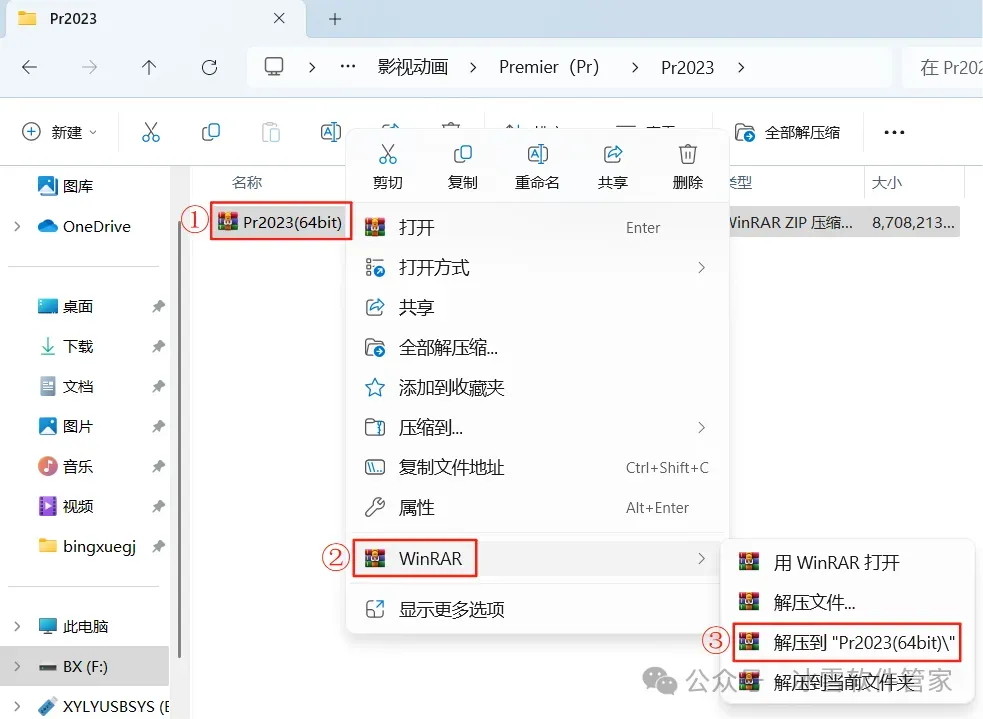Click the toolbar scissors Cut icon
983x719 pixels.
[x=150, y=132]
